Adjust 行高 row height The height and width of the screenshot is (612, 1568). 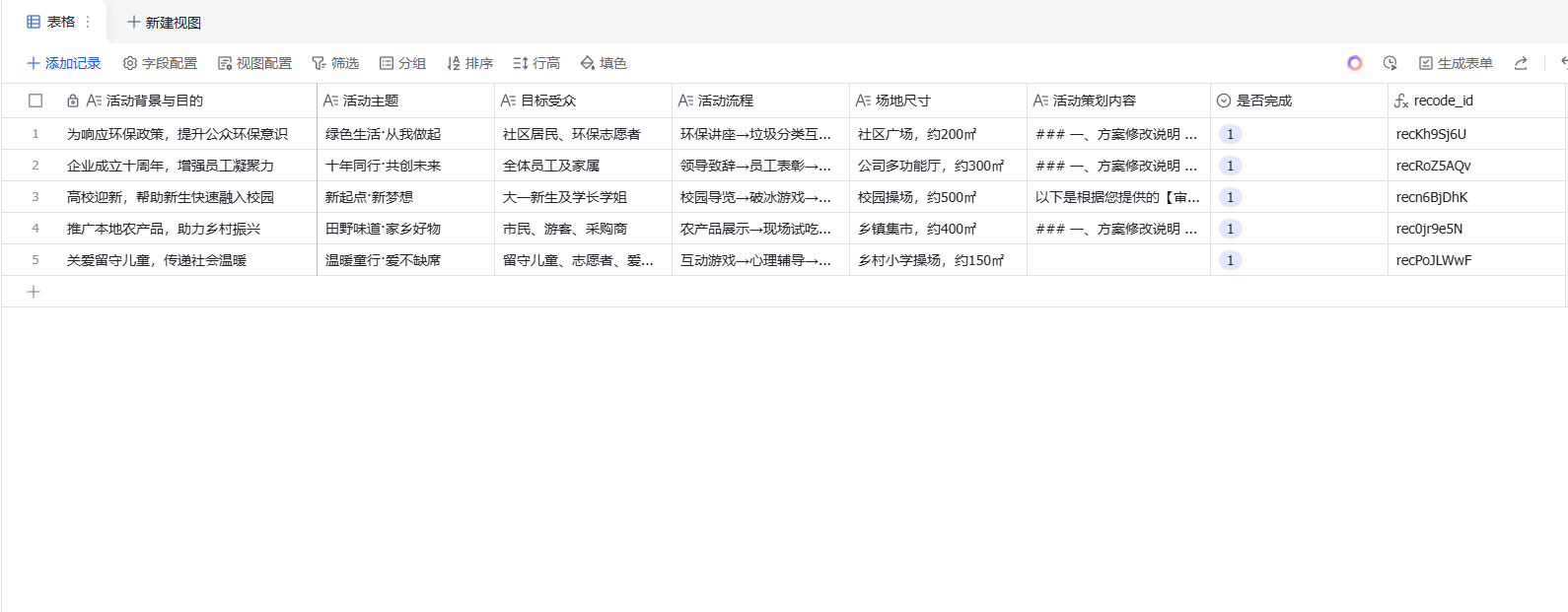(536, 63)
